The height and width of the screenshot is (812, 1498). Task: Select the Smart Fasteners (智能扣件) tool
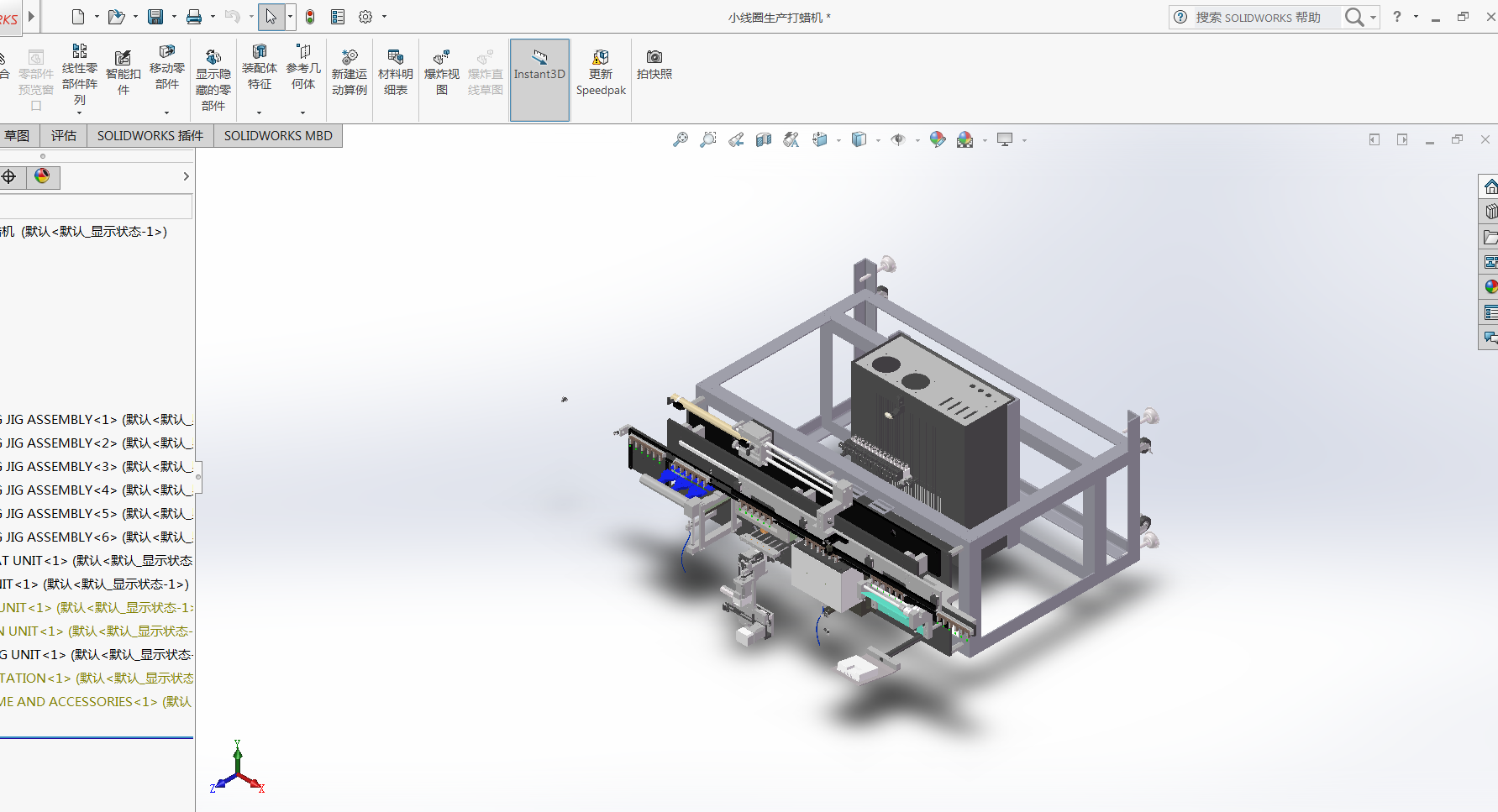pos(124,73)
